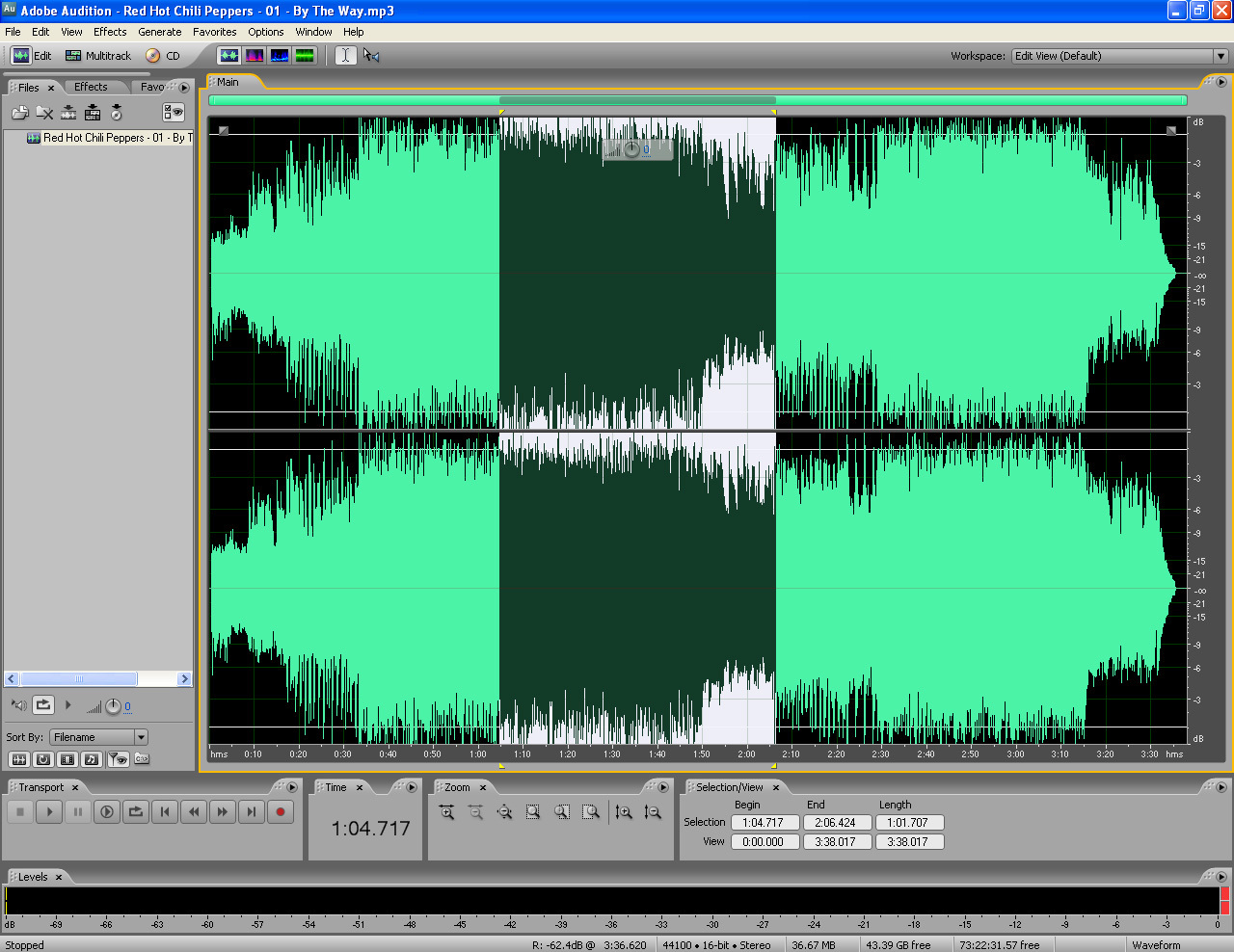This screenshot has height=952, width=1234.
Task: Click the Rewind button in Transport
Action: (x=194, y=812)
